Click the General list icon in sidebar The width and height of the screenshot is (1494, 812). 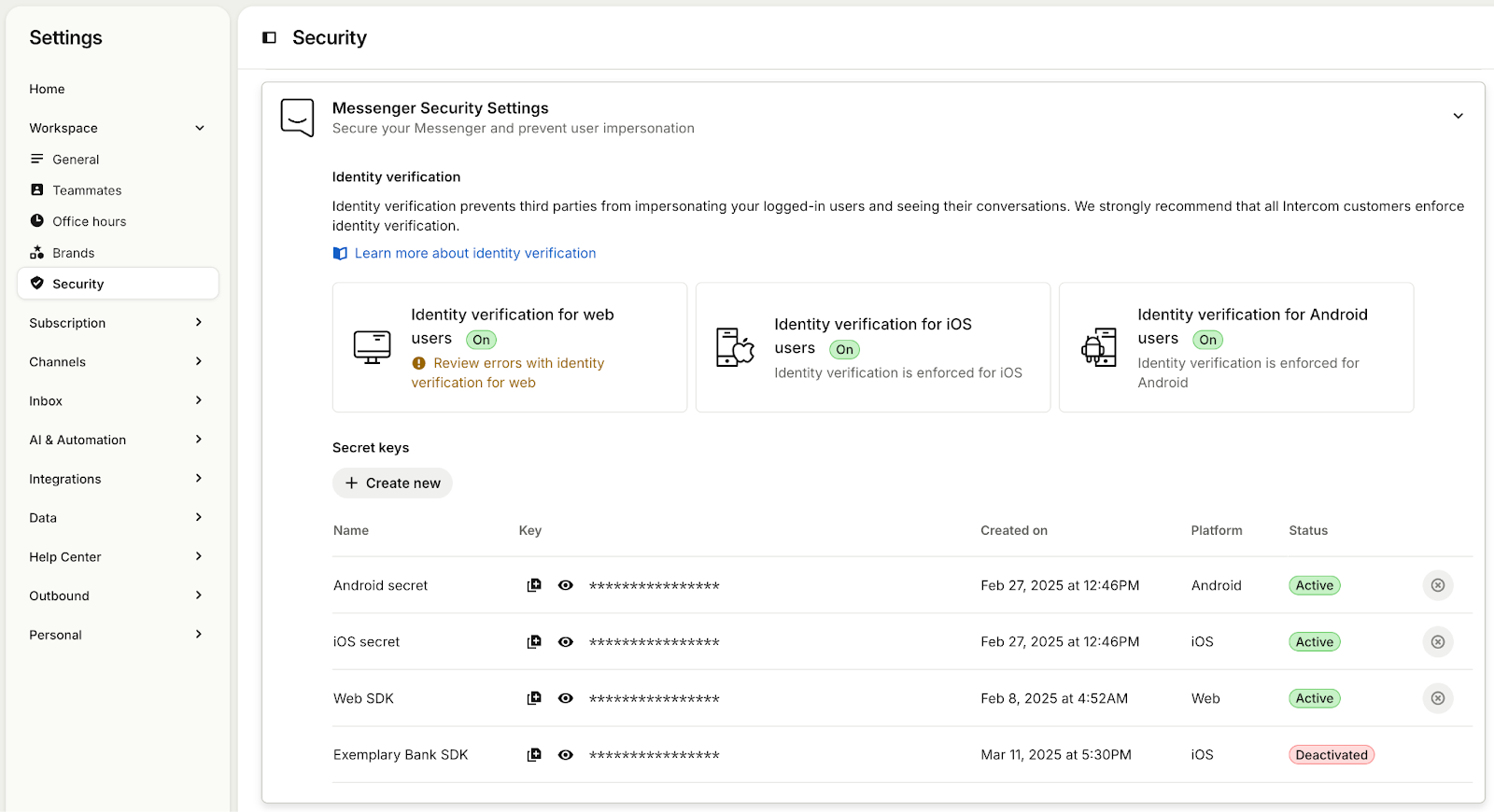37,159
